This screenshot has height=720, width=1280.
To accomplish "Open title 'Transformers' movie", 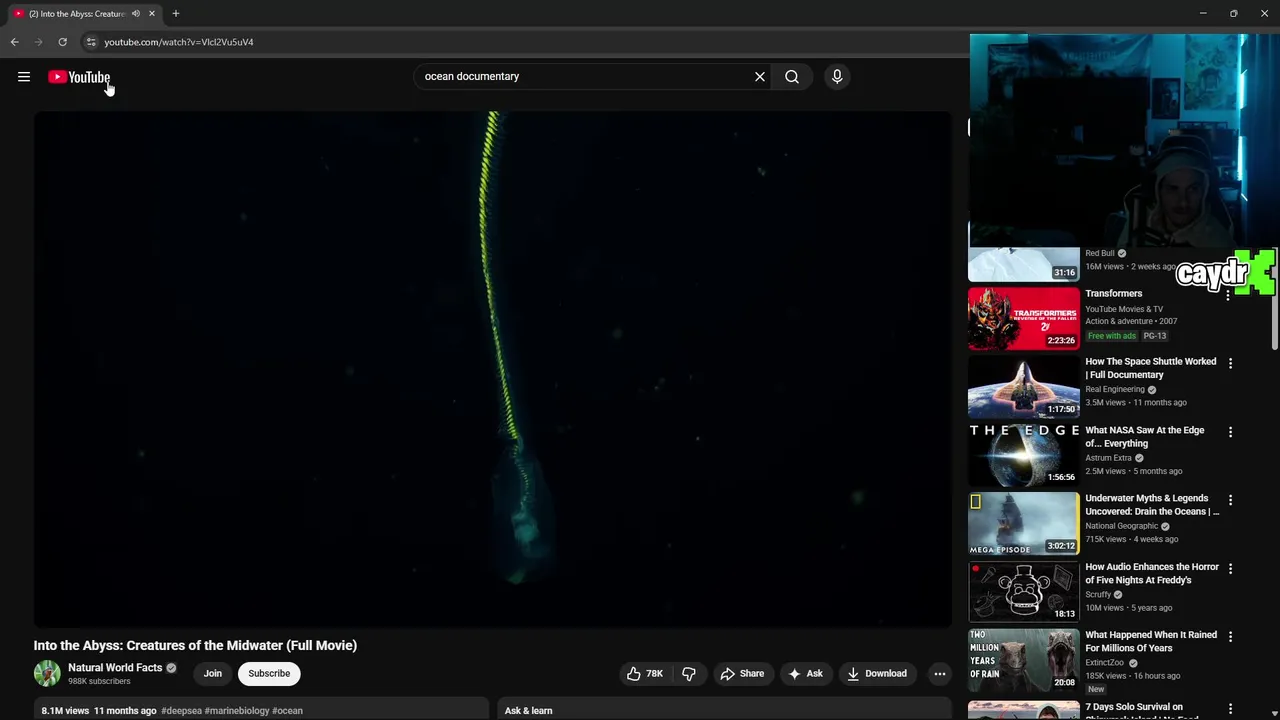I will (1114, 293).
